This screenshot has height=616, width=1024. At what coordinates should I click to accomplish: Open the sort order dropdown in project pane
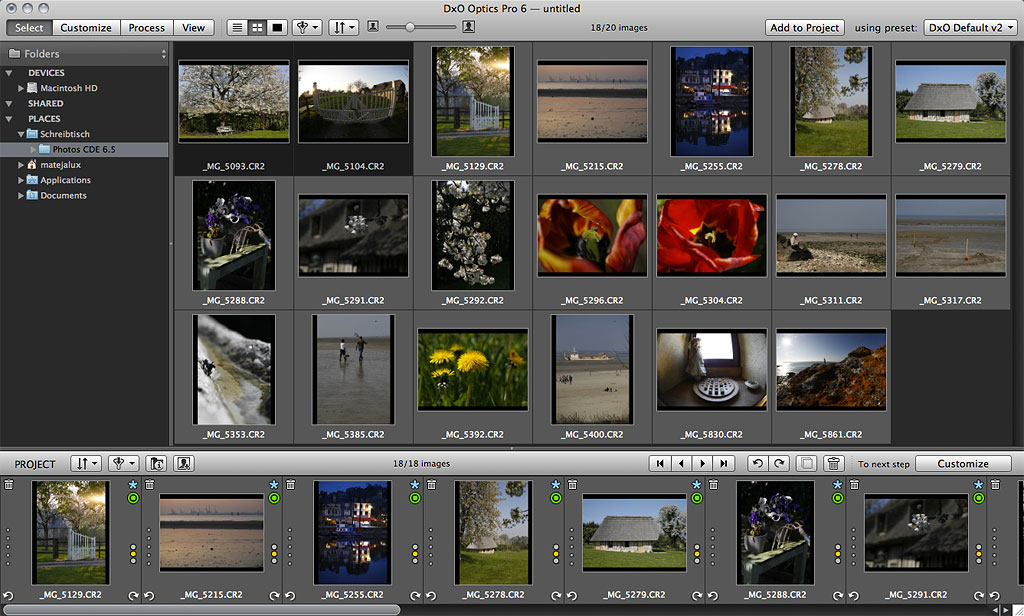pos(86,464)
